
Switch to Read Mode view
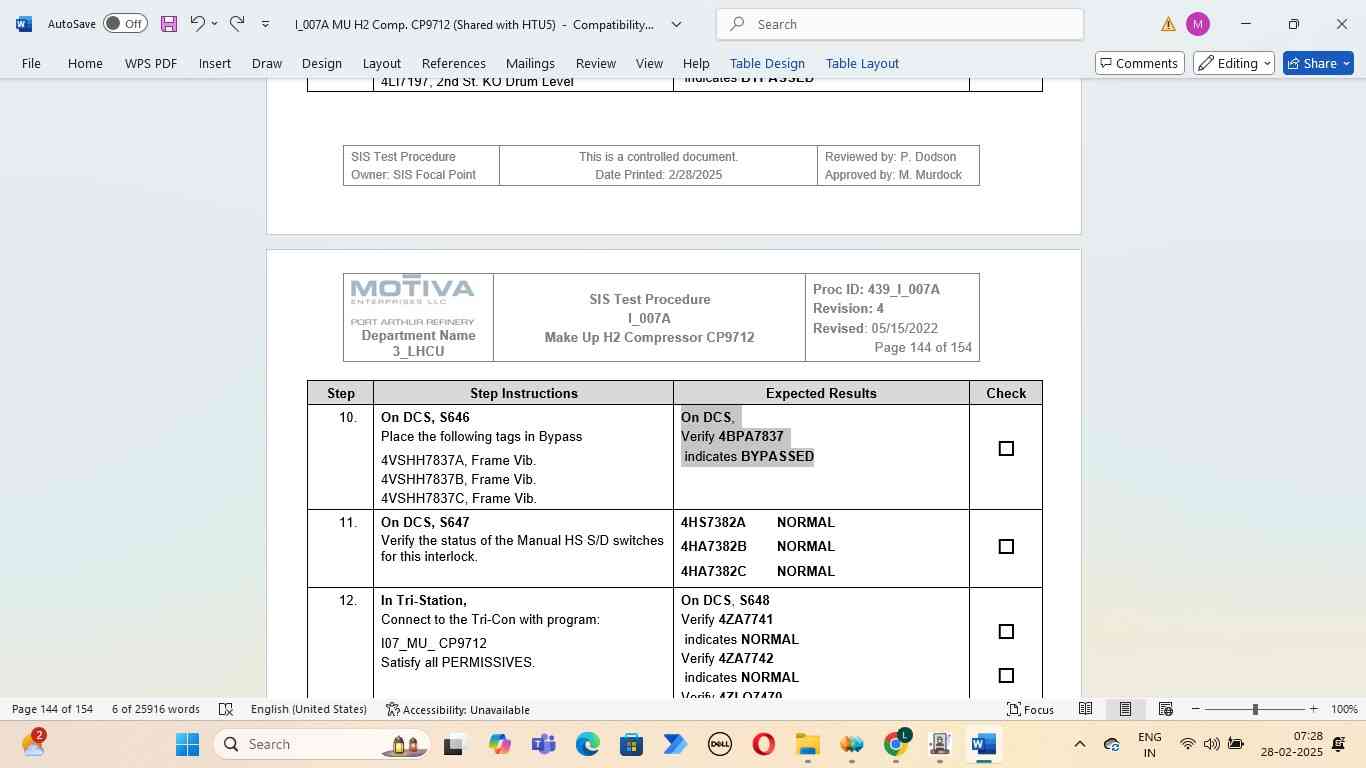pyautogui.click(x=1085, y=709)
